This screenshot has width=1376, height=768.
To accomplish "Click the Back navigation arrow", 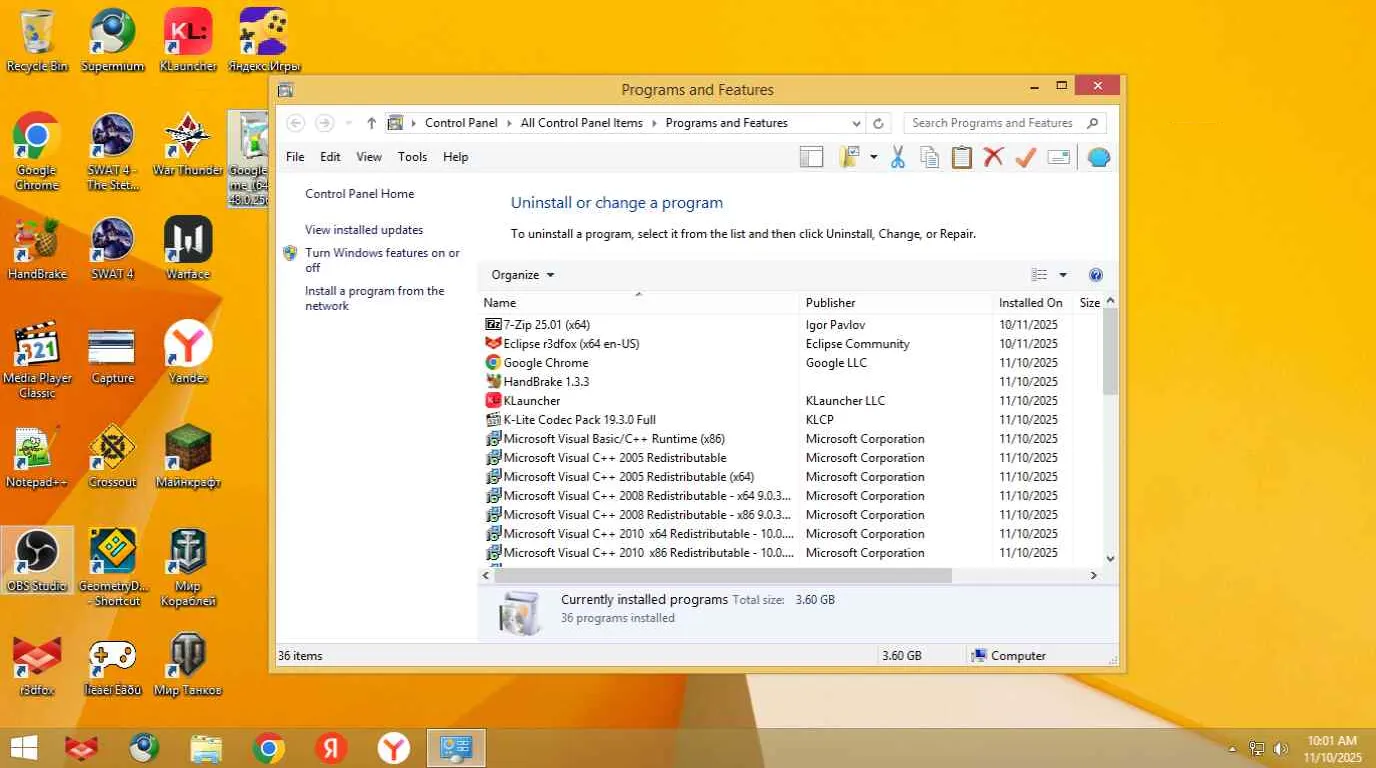I will click(295, 123).
